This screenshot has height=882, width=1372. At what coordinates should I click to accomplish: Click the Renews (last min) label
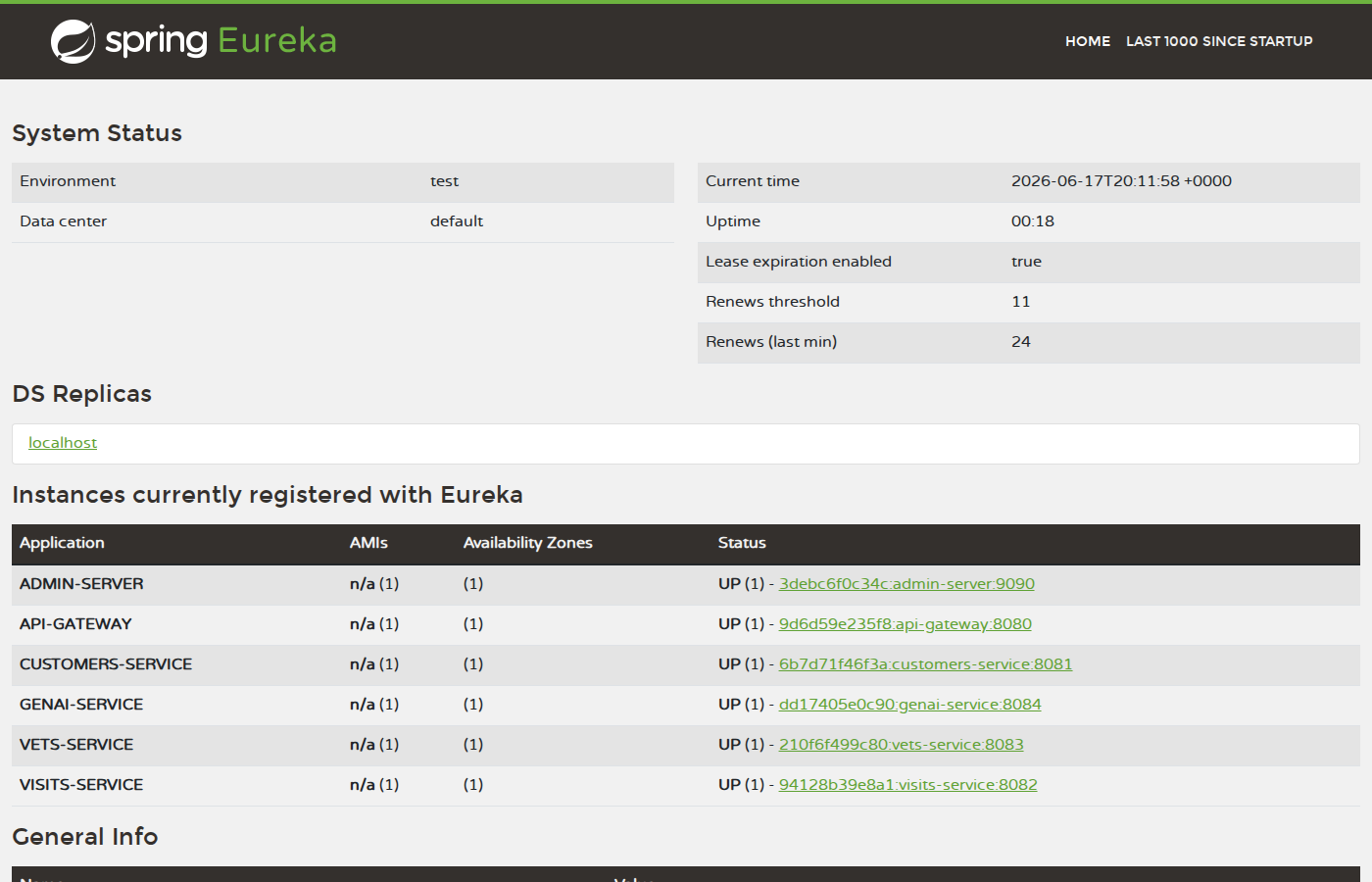pos(771,342)
